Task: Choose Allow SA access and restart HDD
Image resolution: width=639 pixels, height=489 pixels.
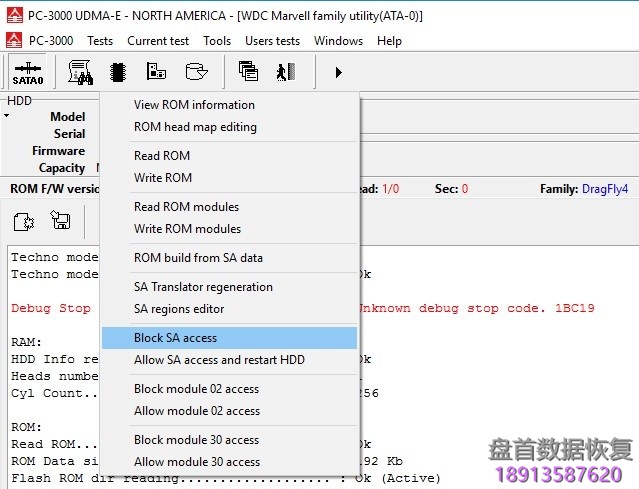Action: (x=229, y=360)
